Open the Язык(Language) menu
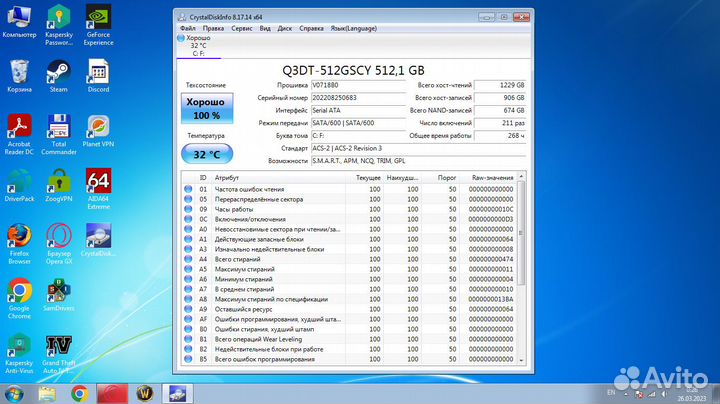This screenshot has width=720, height=404. tap(354, 28)
